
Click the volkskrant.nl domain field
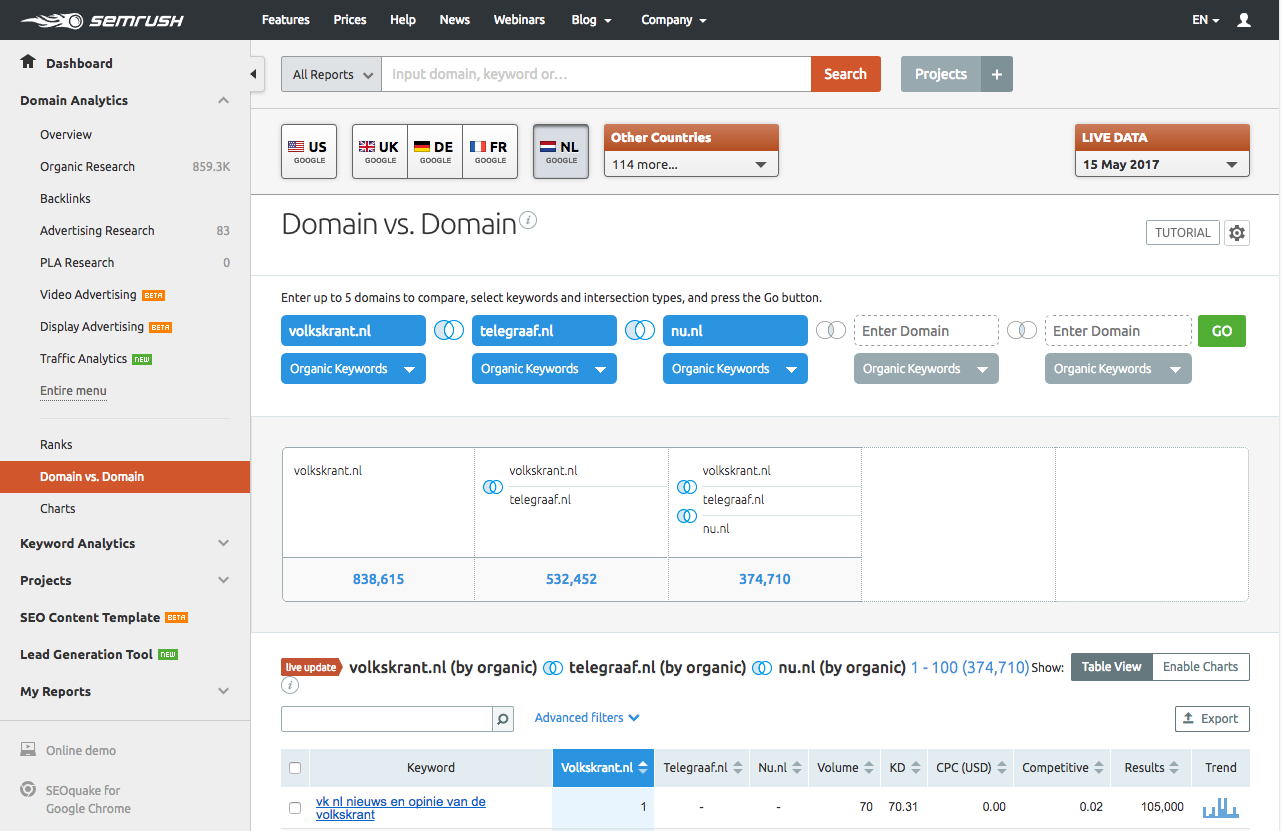pos(353,331)
